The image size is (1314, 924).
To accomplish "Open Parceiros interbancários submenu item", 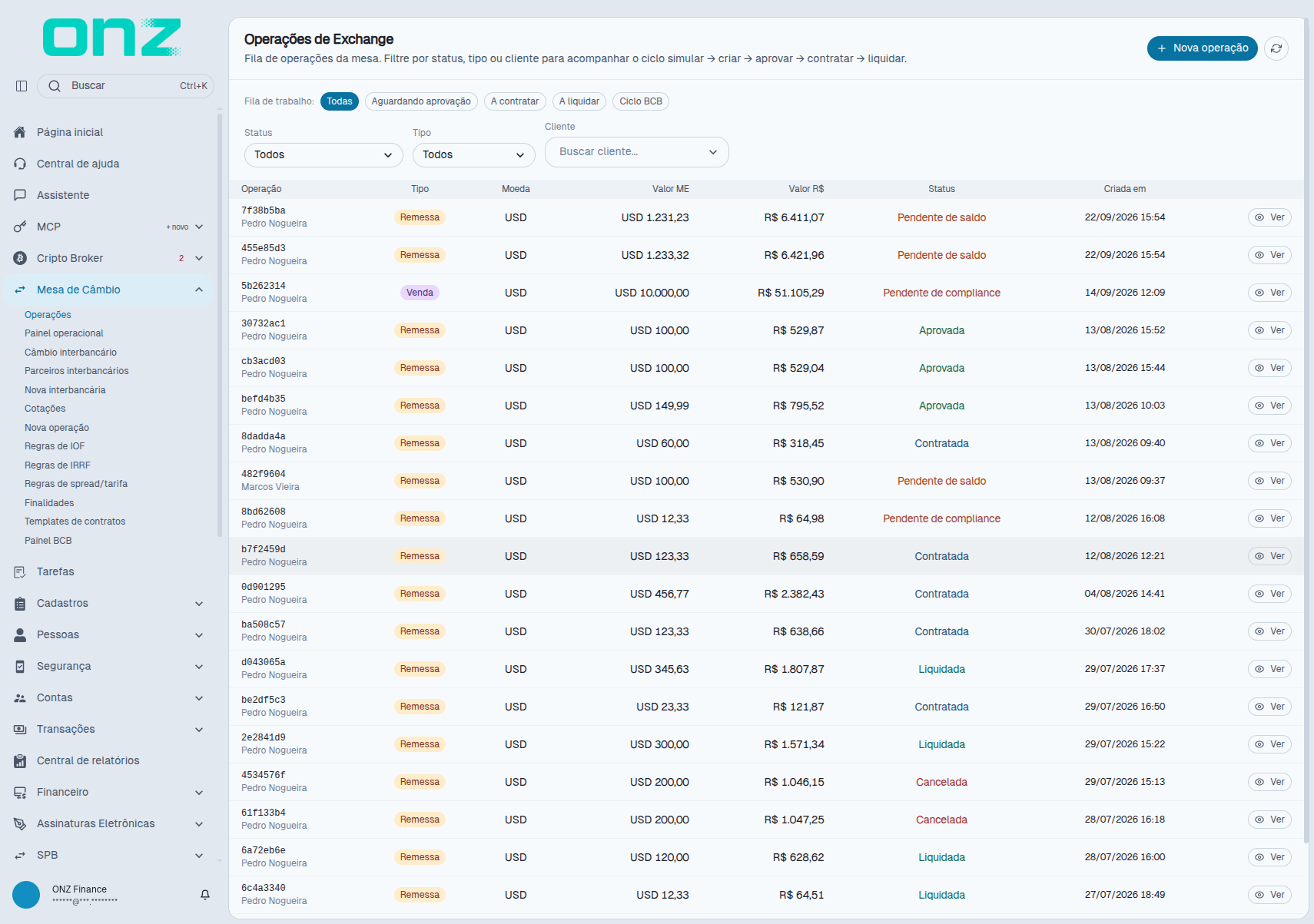I will 77,371.
